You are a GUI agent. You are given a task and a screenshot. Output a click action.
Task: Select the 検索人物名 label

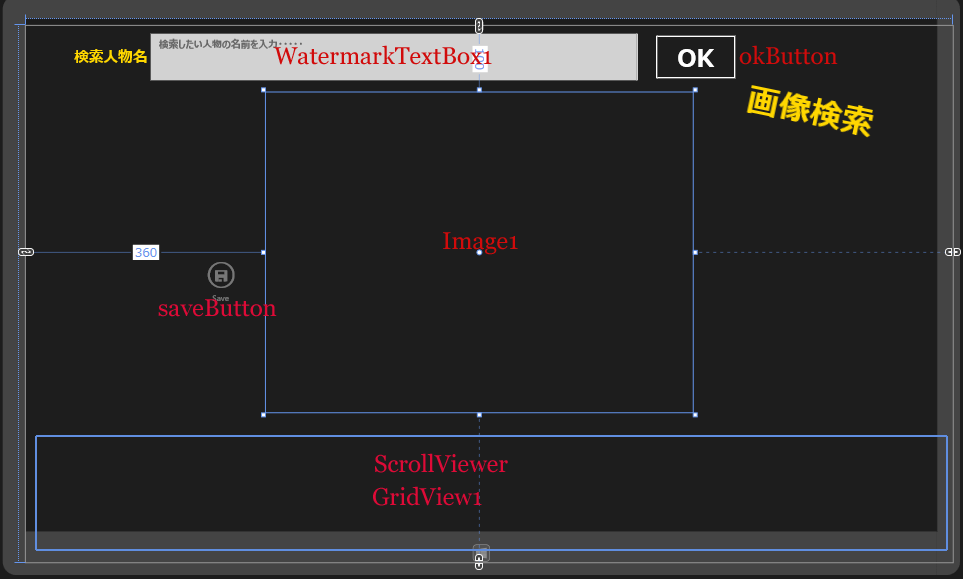click(x=110, y=57)
